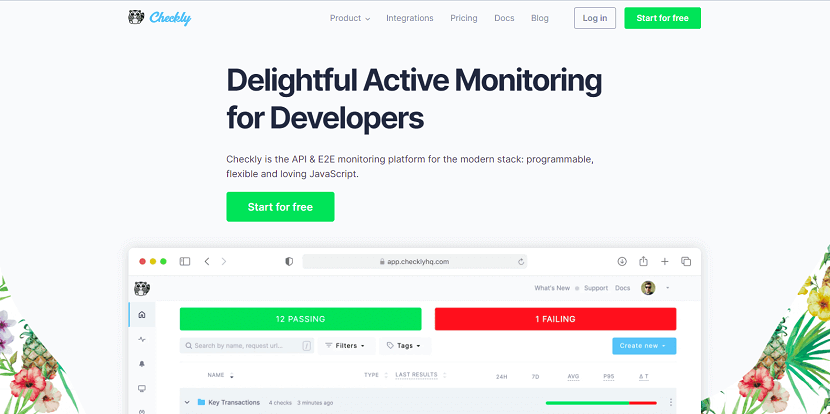Open Docs link in dashboard header
This screenshot has width=830, height=414.
622,288
